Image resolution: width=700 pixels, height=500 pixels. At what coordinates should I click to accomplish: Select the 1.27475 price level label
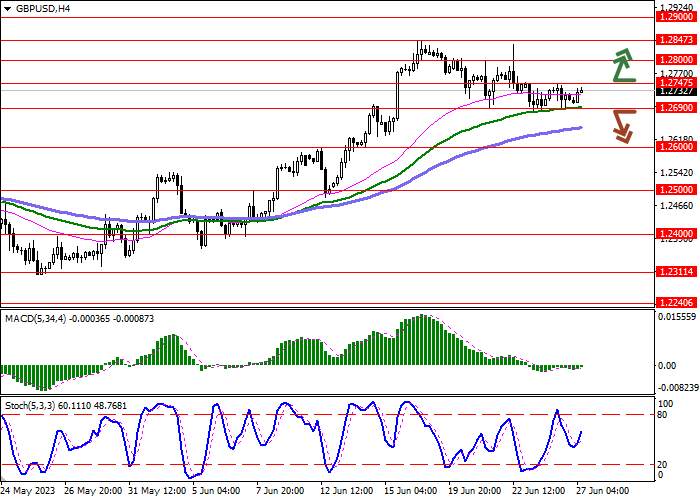(x=676, y=83)
